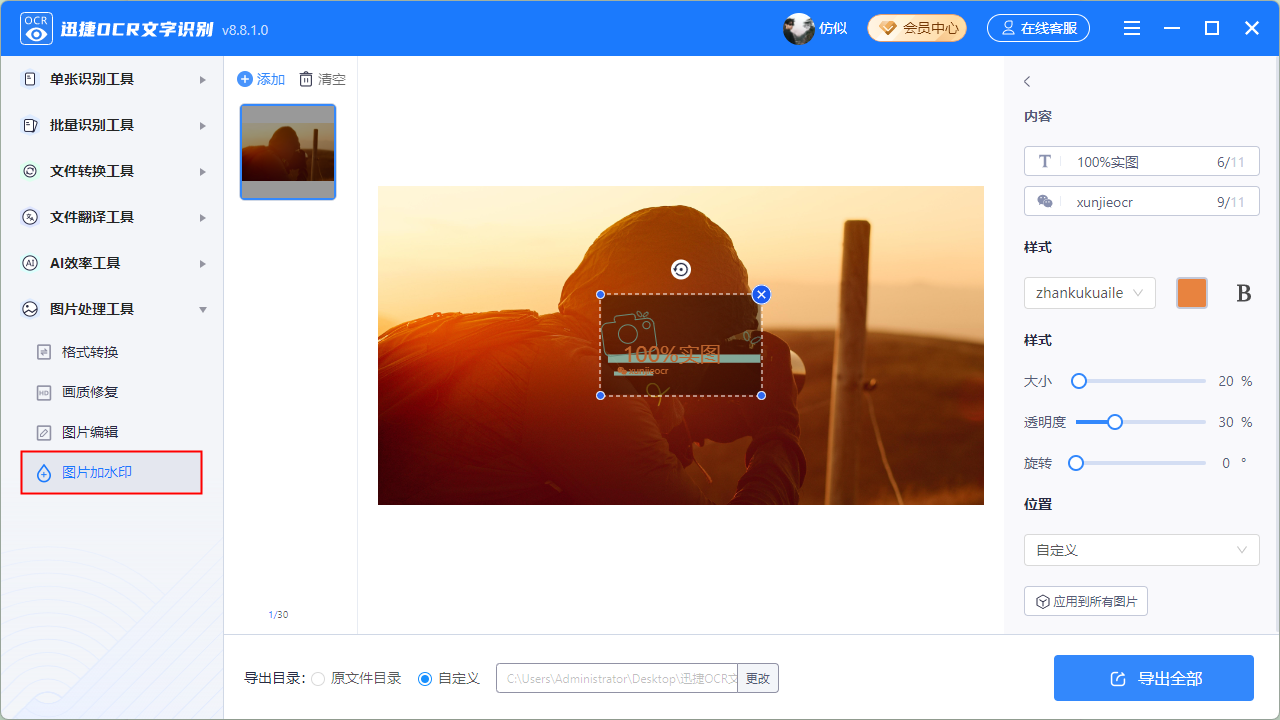Click the 在线客服 button

(x=1038, y=28)
